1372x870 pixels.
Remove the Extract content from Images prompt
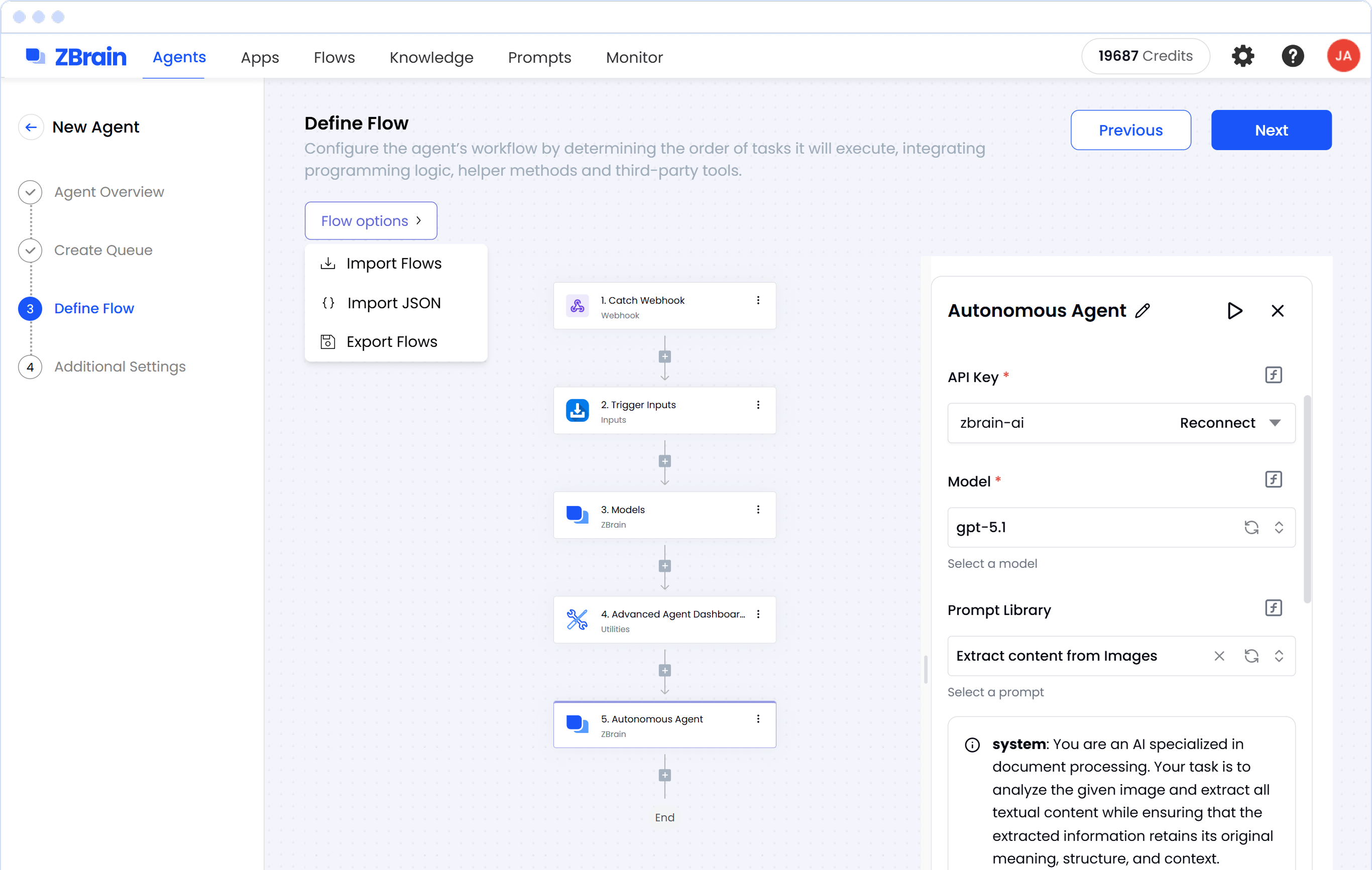pos(1219,656)
